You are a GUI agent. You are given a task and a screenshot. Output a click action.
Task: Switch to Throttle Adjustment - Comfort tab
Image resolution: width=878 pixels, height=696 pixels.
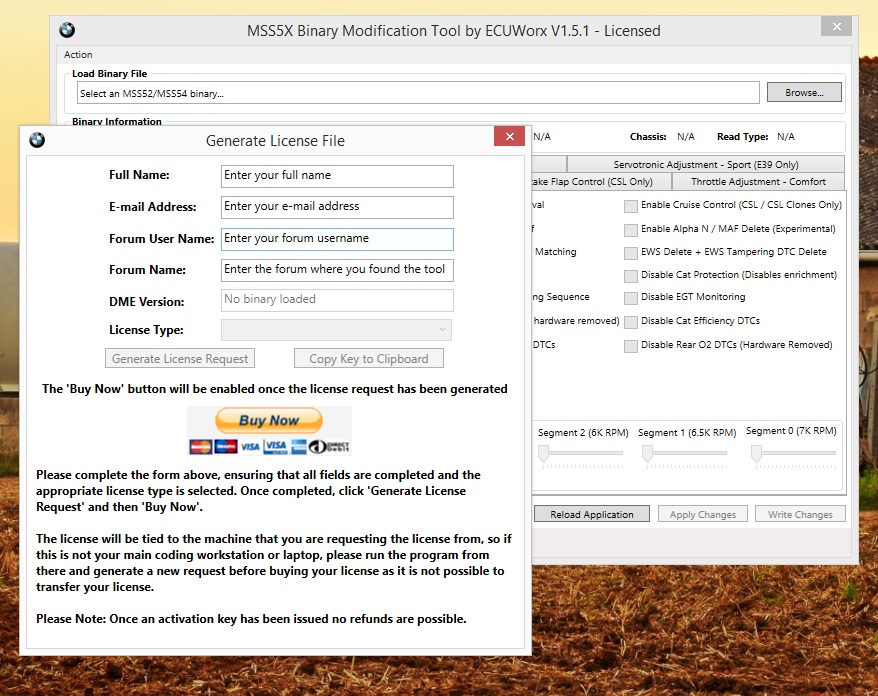[x=758, y=181]
